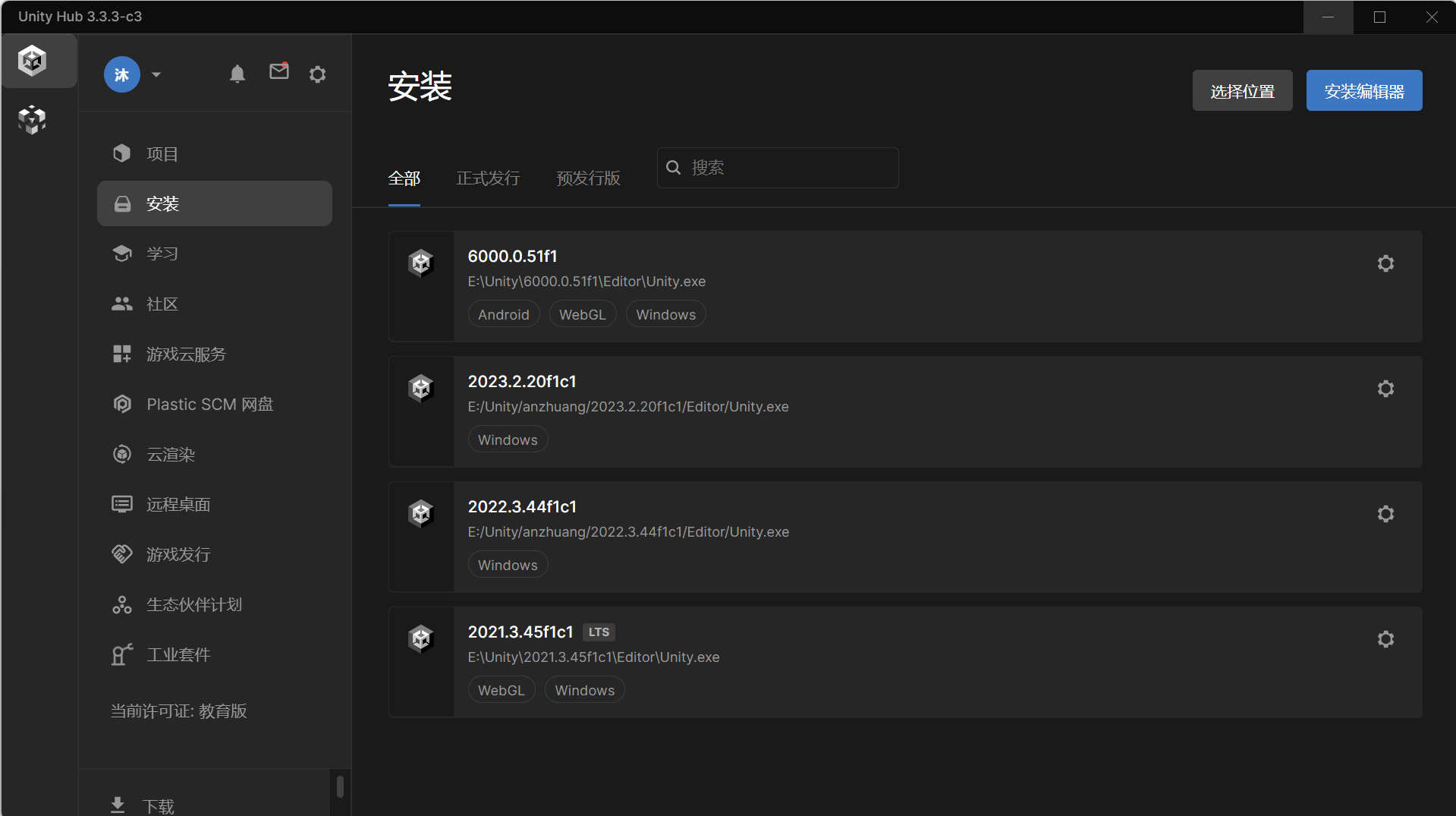Open the notifications bell icon
1456x816 pixels.
click(x=237, y=74)
